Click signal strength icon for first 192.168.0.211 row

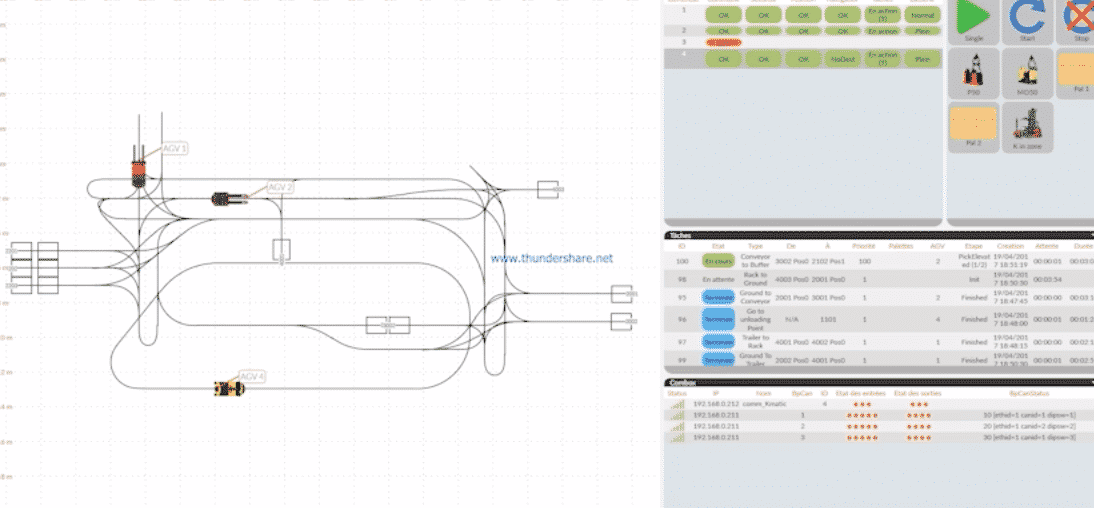(677, 414)
